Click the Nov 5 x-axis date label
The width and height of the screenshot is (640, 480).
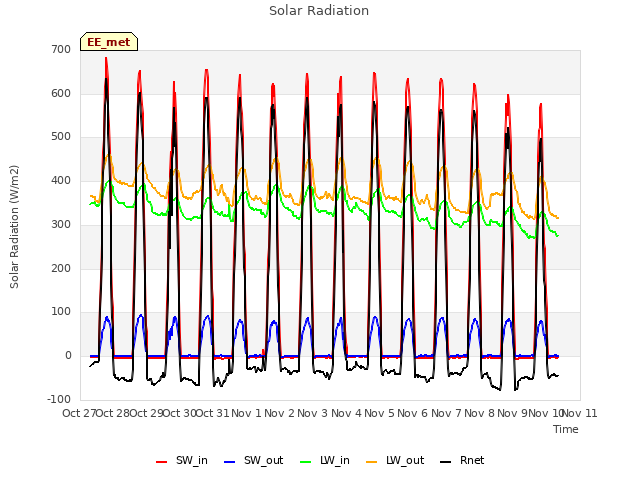[379, 413]
